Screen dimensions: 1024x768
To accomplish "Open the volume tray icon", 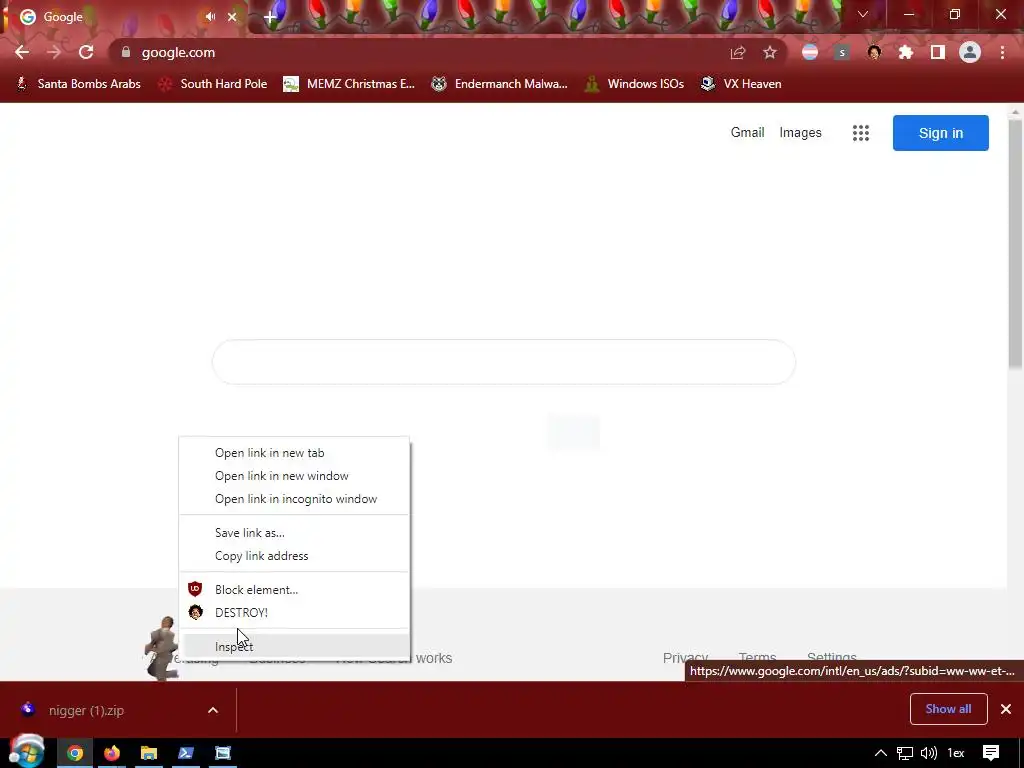I will click(x=929, y=753).
